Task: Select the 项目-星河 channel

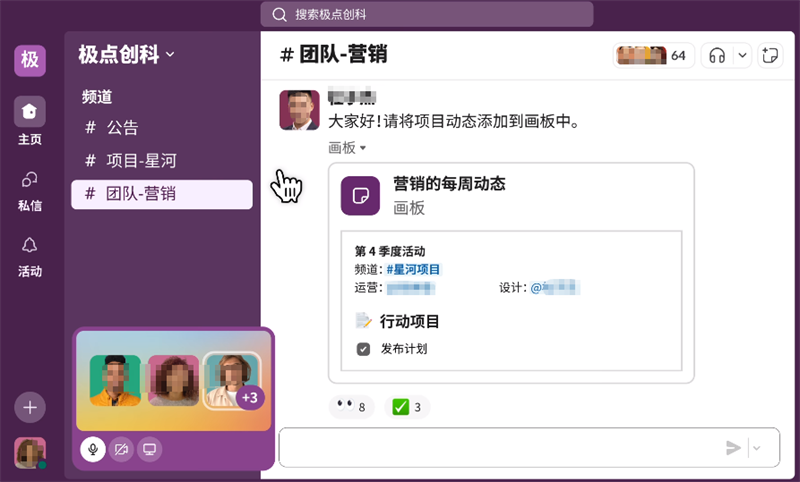Action: [141, 161]
